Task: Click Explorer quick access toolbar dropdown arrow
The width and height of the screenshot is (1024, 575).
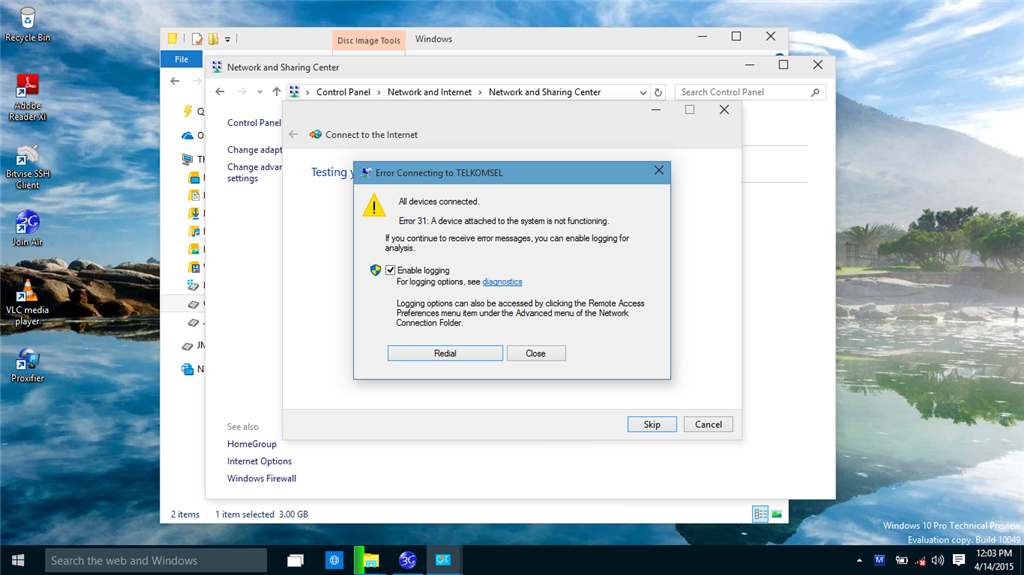Action: pos(227,39)
